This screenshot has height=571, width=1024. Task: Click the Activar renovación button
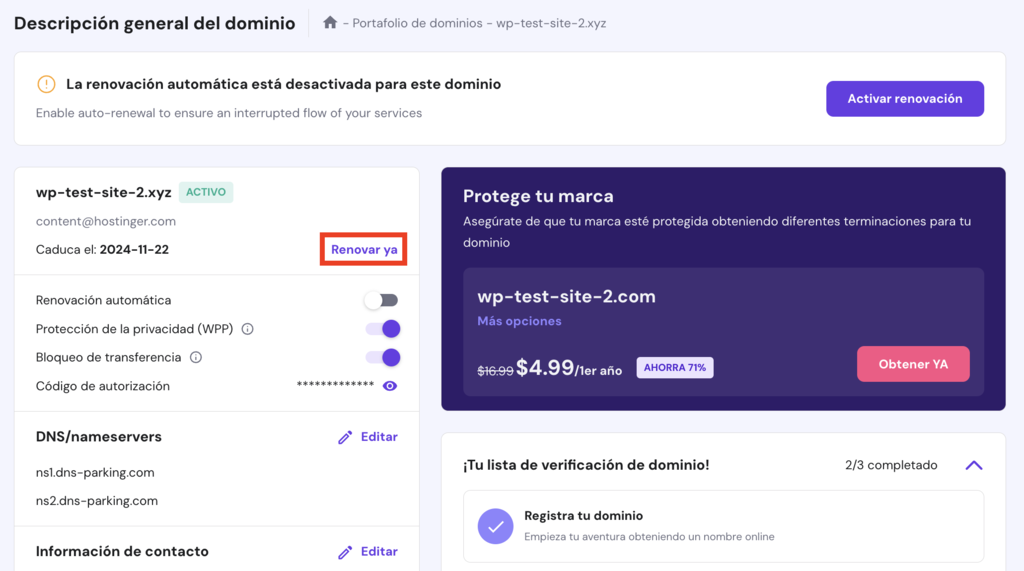(x=904, y=99)
